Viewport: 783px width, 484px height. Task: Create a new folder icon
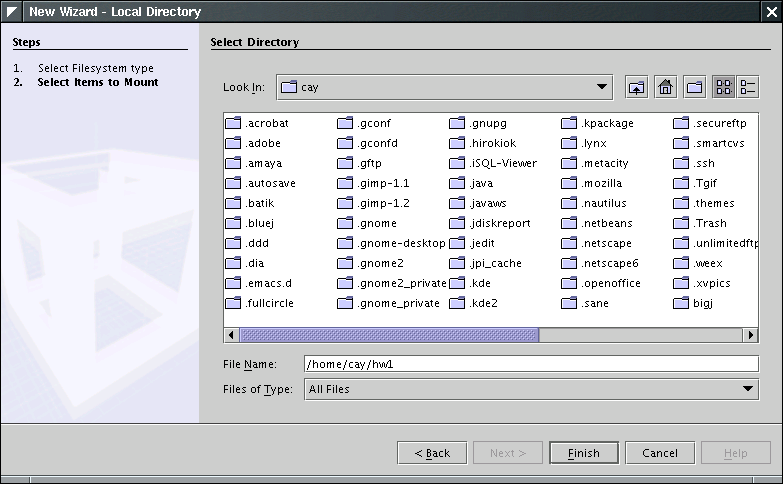694,88
